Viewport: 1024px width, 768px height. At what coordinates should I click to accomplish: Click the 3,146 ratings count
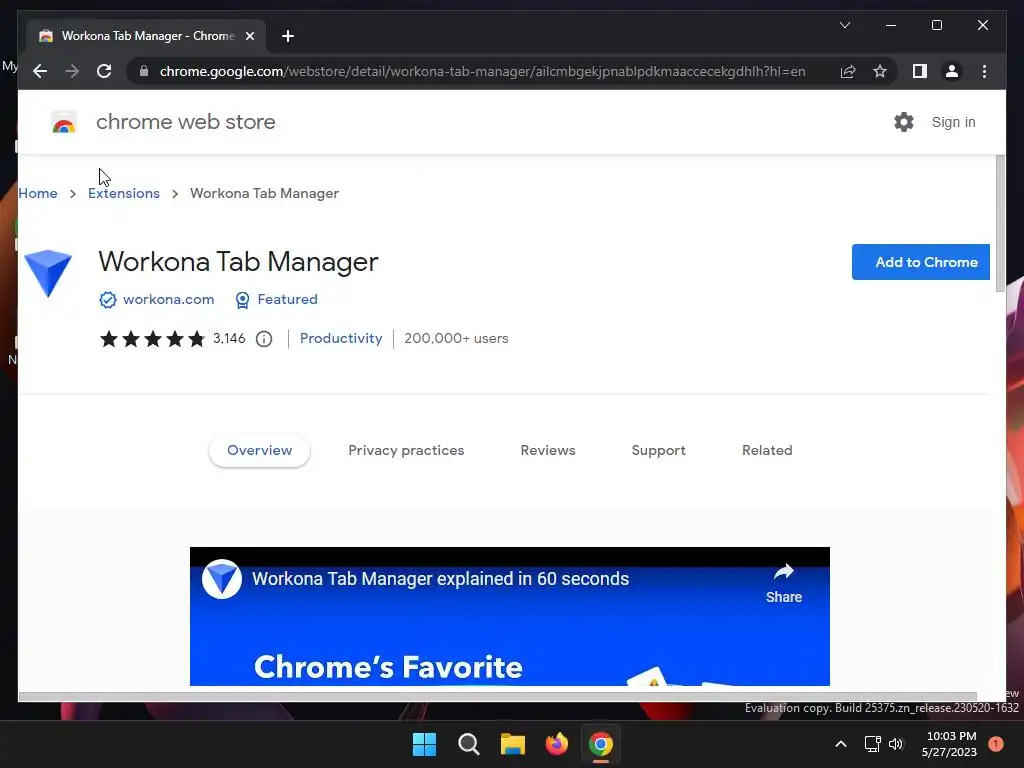click(229, 338)
